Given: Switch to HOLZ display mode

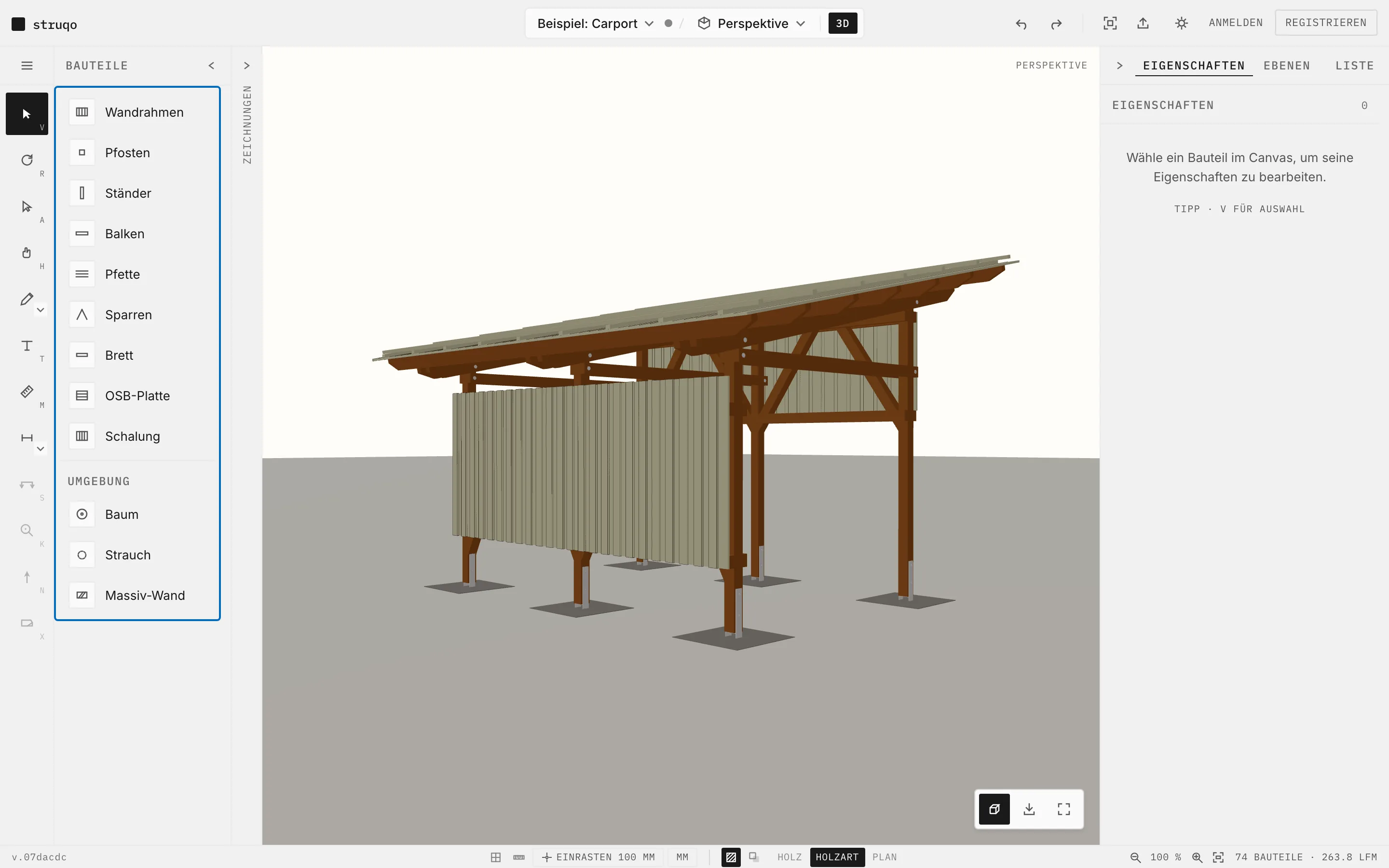Looking at the screenshot, I should coord(789,857).
